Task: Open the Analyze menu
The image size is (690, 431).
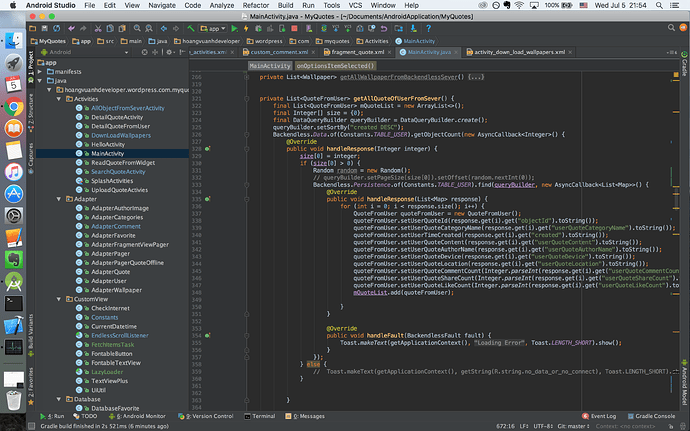Action: click(x=222, y=5)
